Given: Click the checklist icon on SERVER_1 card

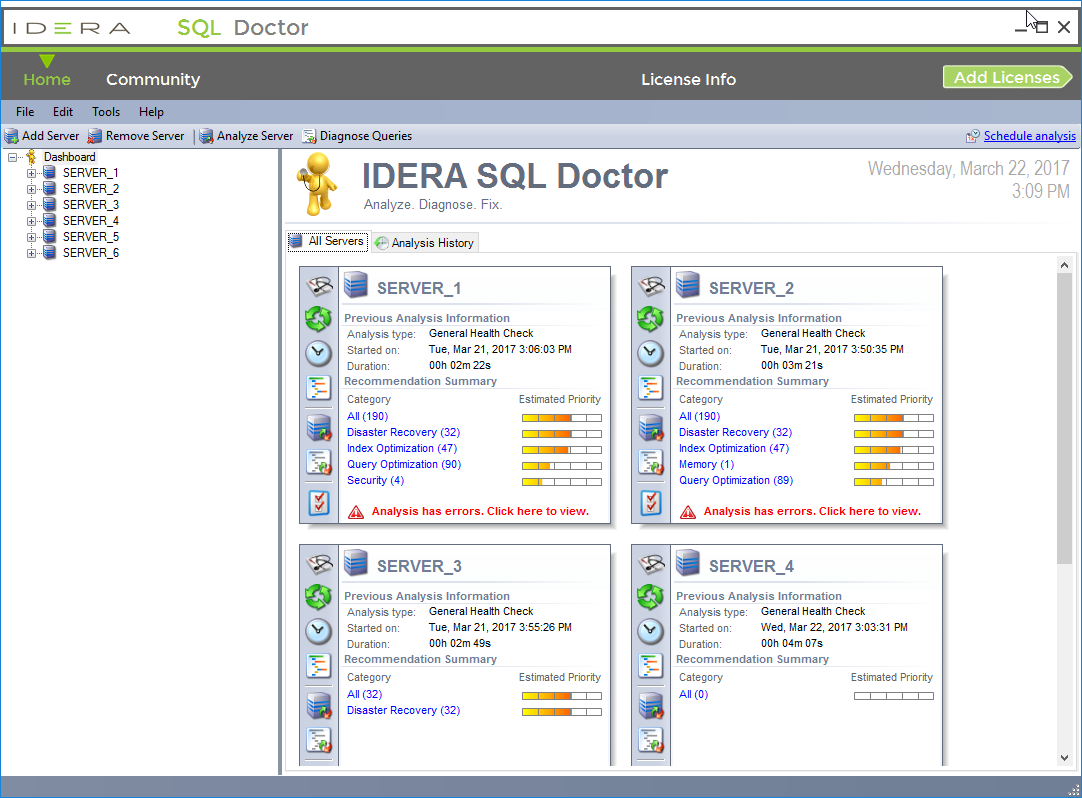Looking at the screenshot, I should pos(318,502).
